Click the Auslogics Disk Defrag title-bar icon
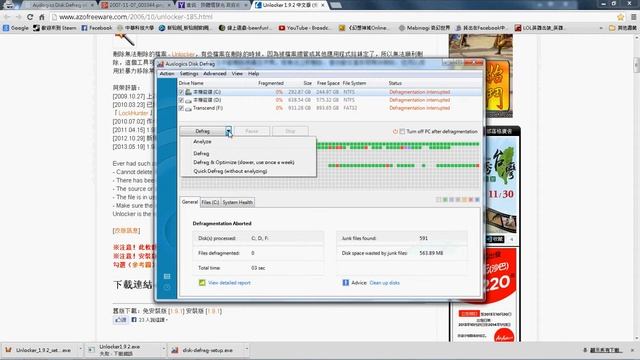Viewport: 640px width, 360px height. [x=161, y=64]
